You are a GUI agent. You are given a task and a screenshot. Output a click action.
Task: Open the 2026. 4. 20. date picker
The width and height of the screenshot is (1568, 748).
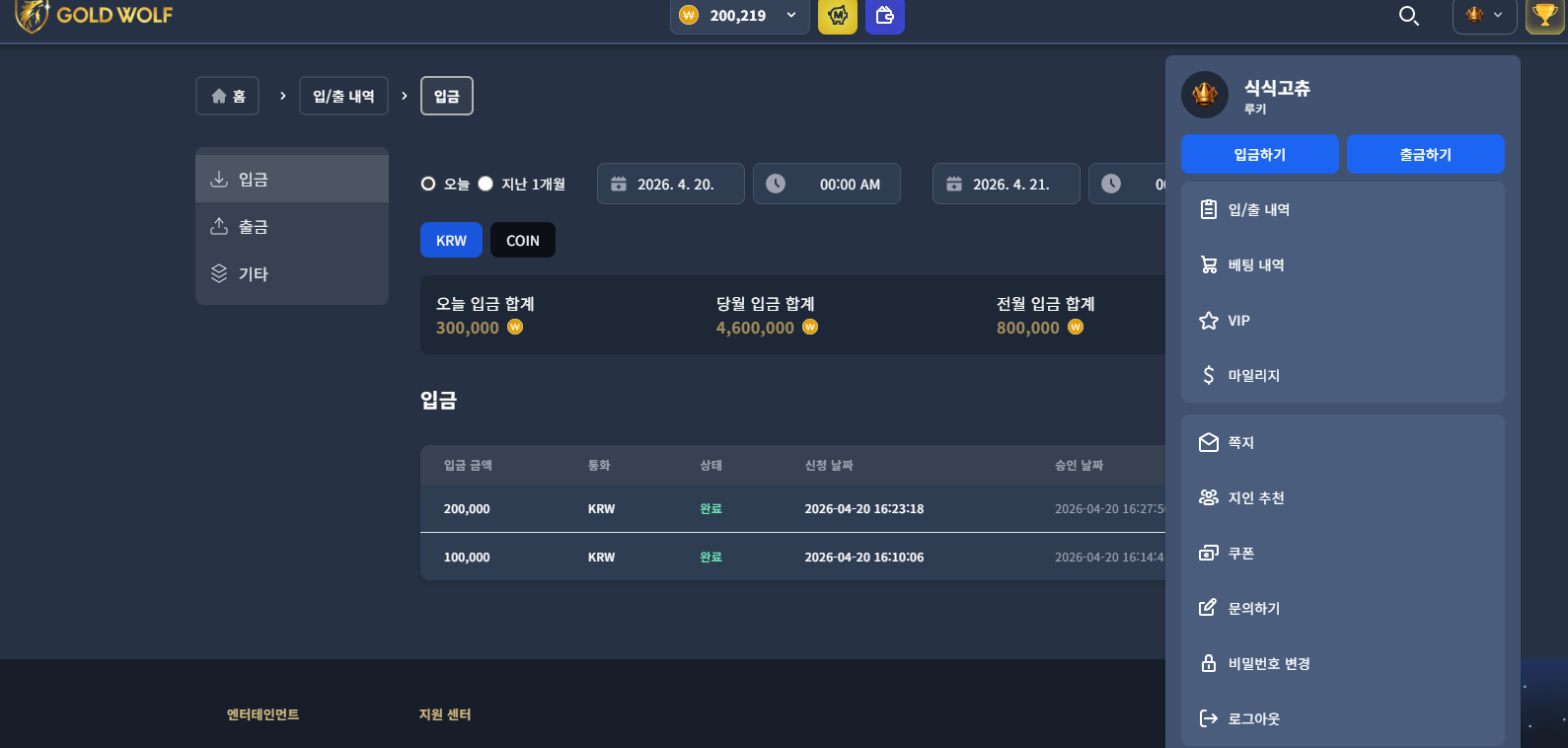pyautogui.click(x=671, y=184)
